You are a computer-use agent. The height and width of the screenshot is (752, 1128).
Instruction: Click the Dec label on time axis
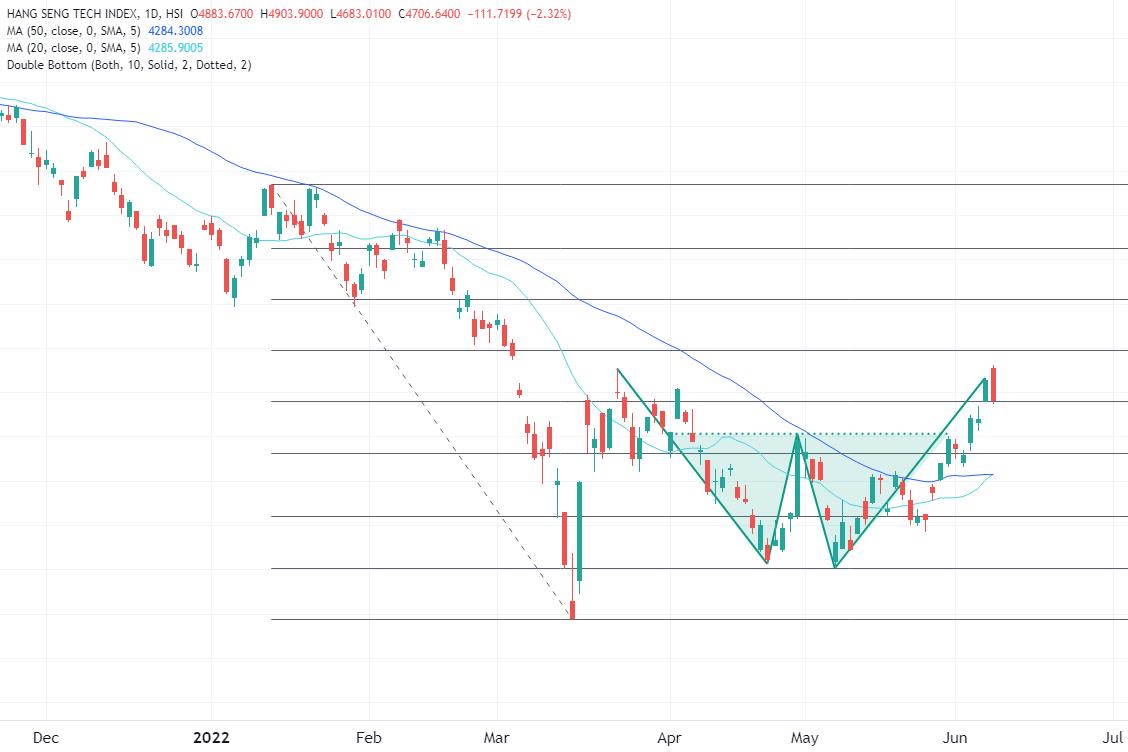(x=46, y=738)
